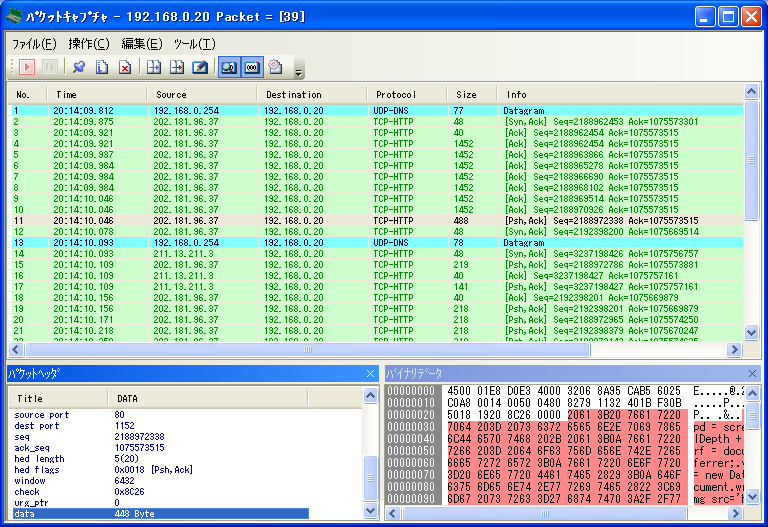Maximize the packet capture window
768x527 pixels.
728,17
